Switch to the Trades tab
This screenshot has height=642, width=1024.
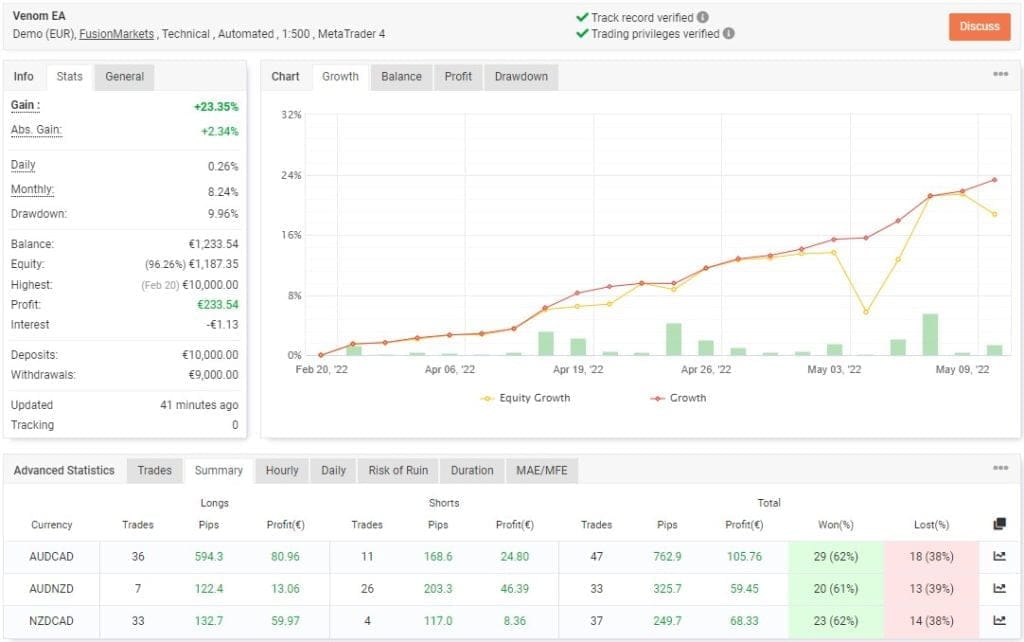click(155, 470)
